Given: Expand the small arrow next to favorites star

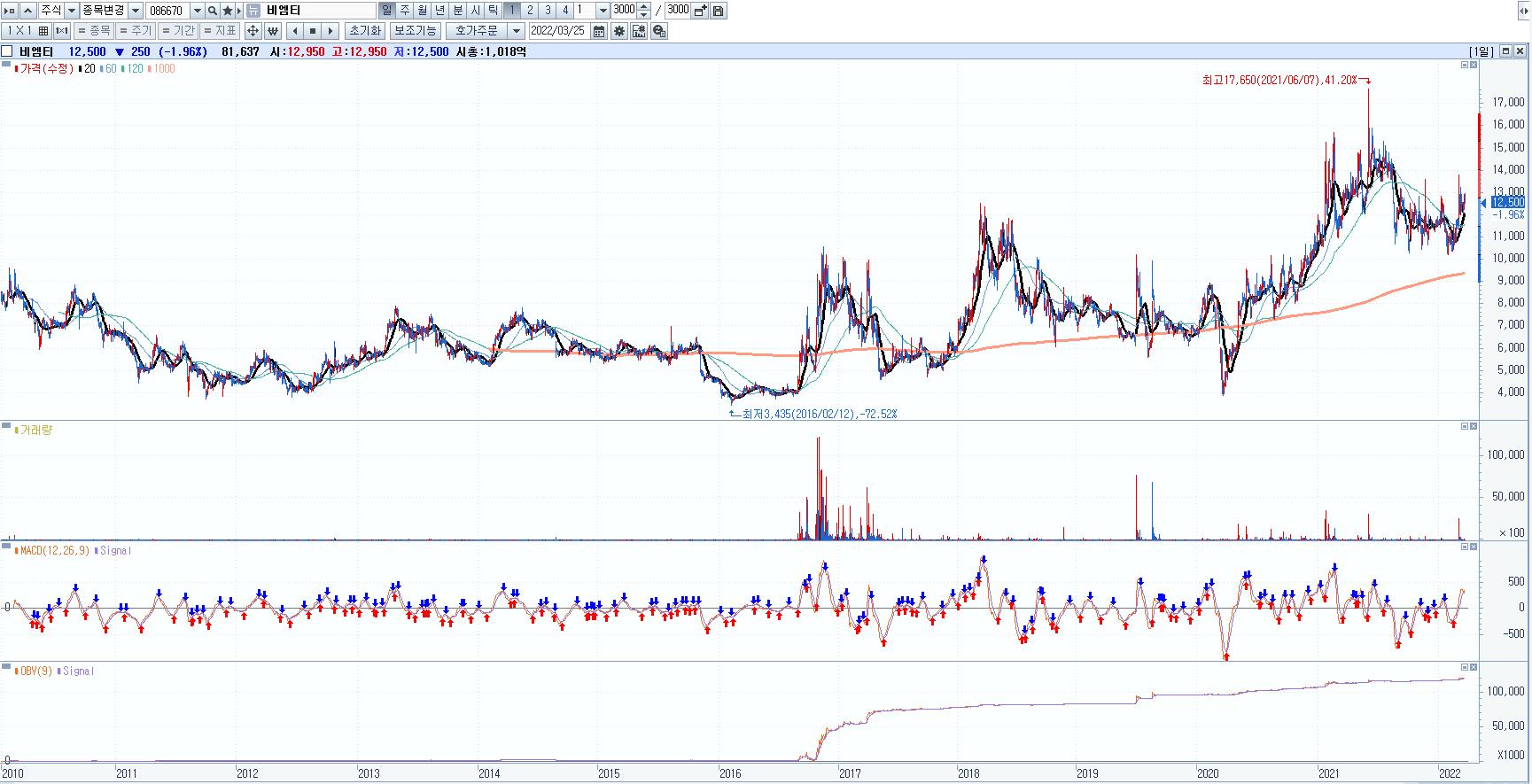Looking at the screenshot, I should pyautogui.click(x=238, y=11).
